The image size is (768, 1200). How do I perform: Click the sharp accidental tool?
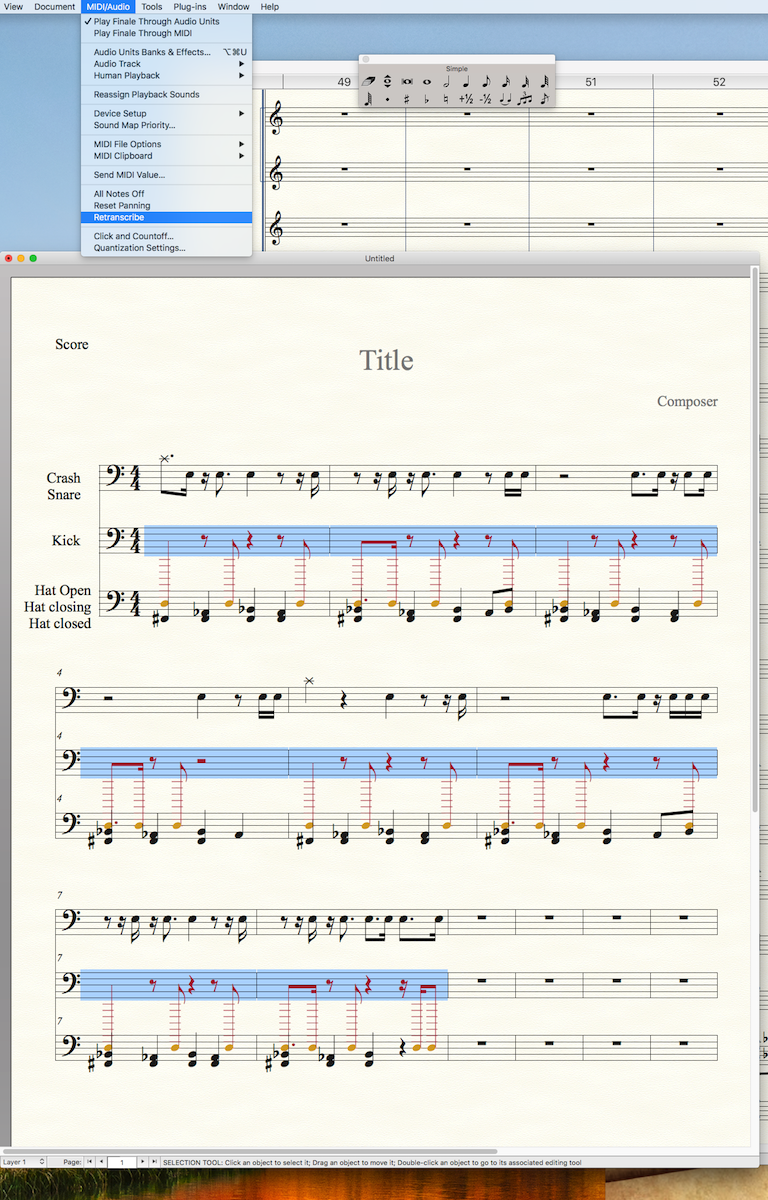click(407, 99)
